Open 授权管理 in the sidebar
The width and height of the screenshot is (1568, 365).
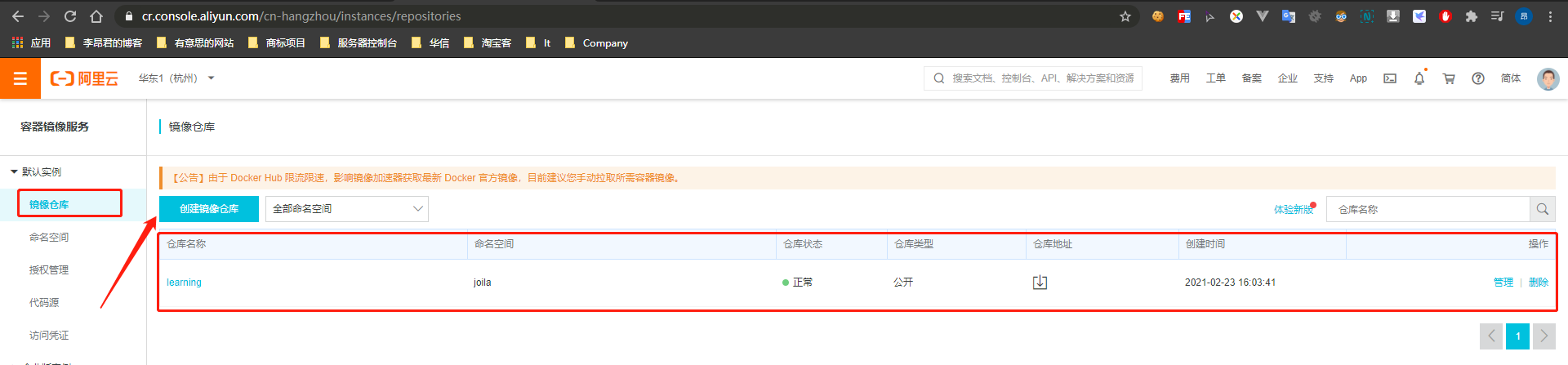click(49, 270)
